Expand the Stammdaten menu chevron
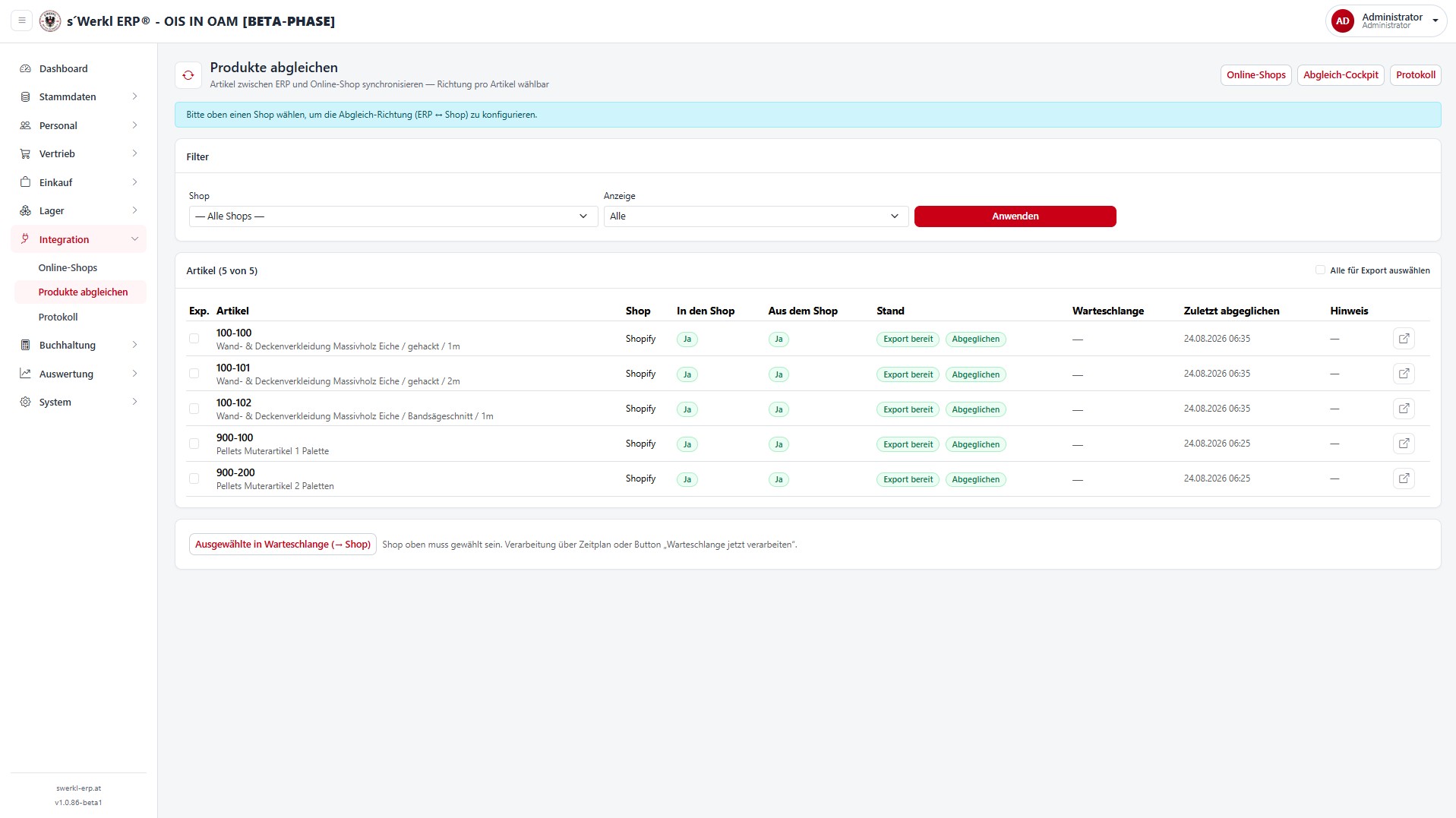 (x=134, y=96)
